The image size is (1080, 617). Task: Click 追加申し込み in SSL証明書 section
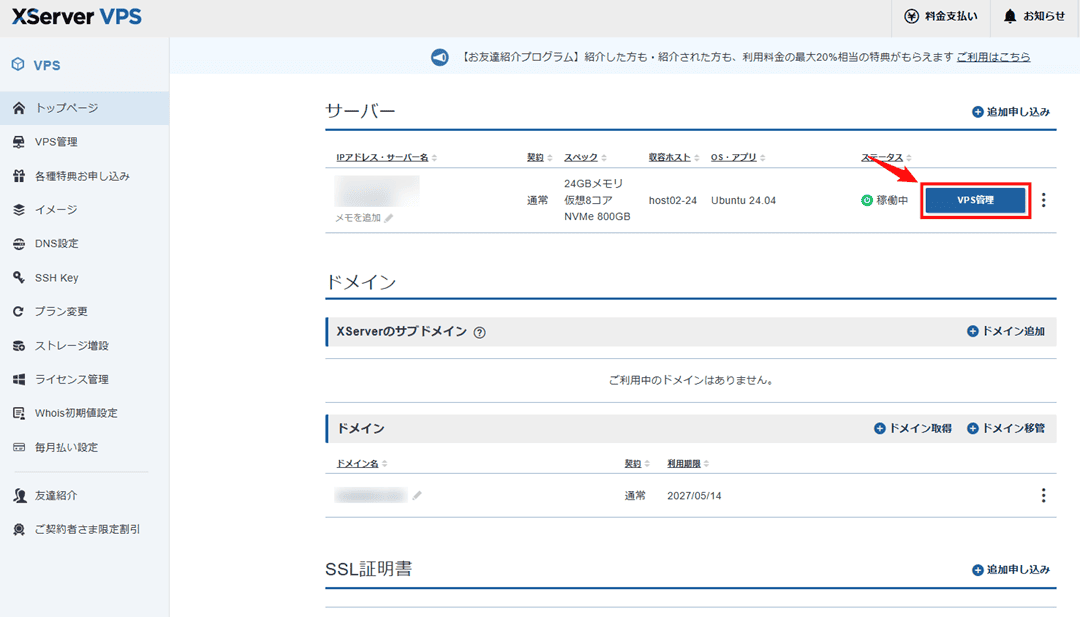[x=1011, y=569]
